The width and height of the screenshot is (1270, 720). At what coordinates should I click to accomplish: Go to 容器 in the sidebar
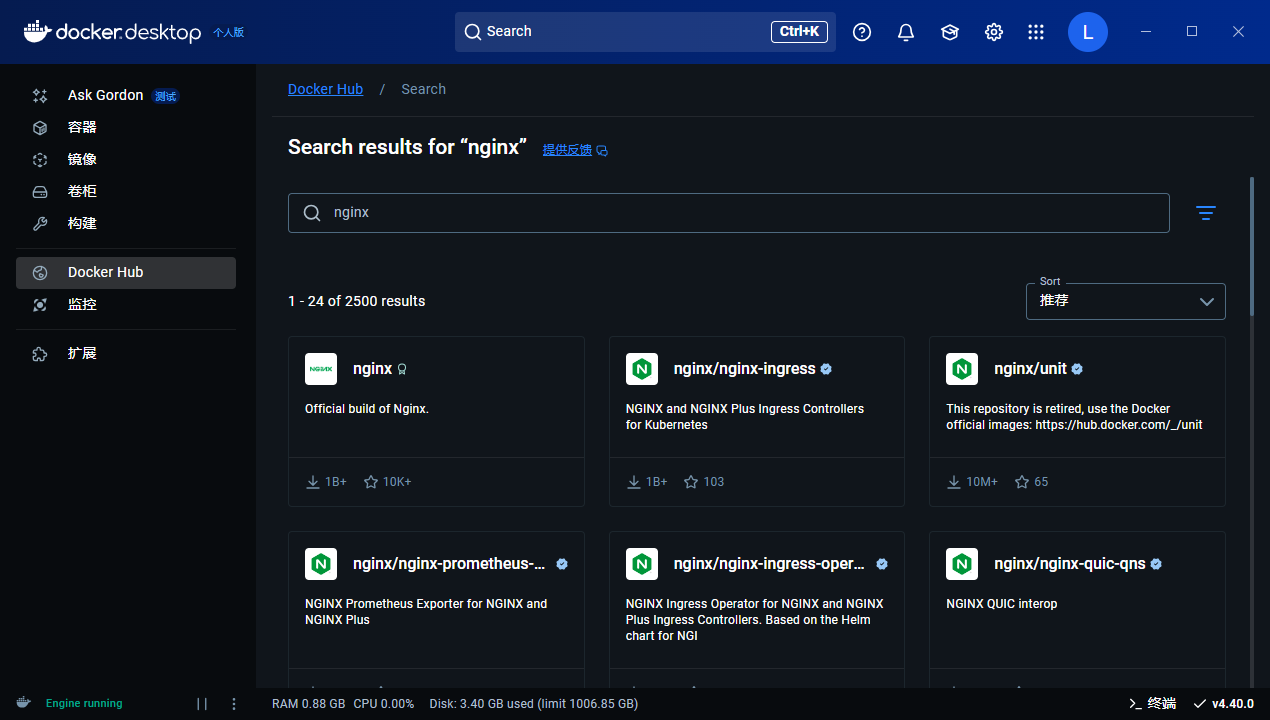pos(82,127)
